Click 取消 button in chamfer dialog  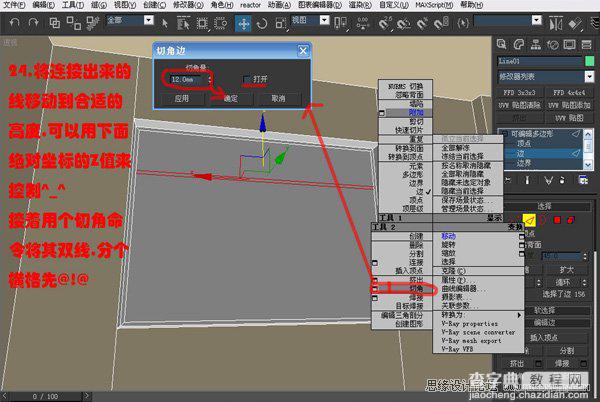[279, 98]
